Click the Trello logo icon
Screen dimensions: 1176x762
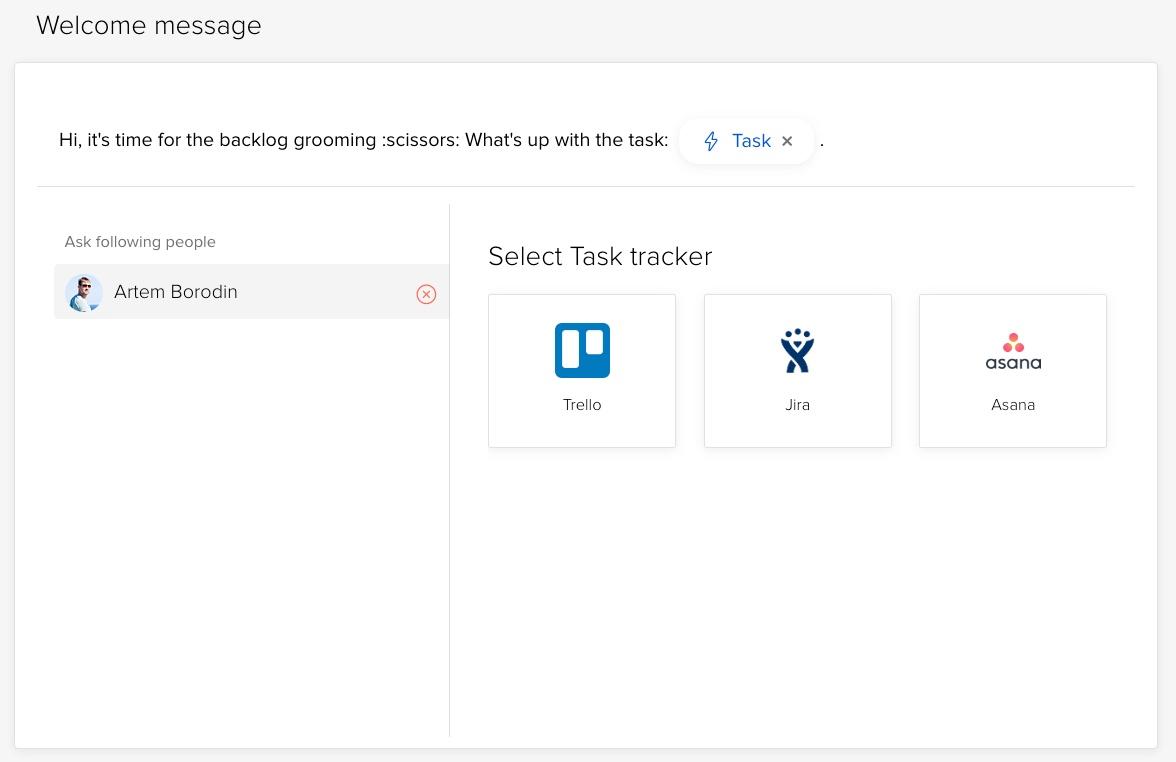coord(582,350)
